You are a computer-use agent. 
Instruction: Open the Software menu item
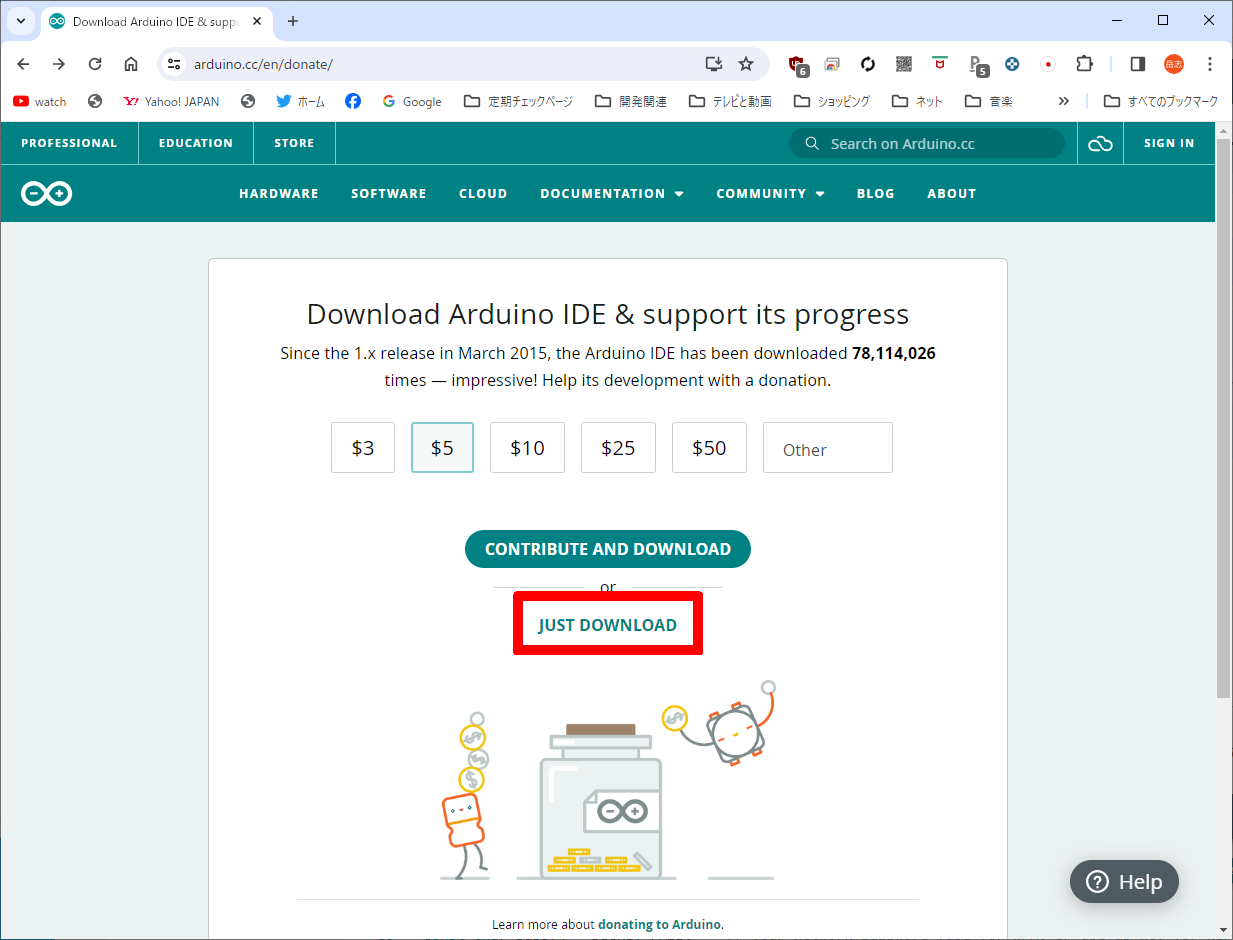[x=388, y=194]
